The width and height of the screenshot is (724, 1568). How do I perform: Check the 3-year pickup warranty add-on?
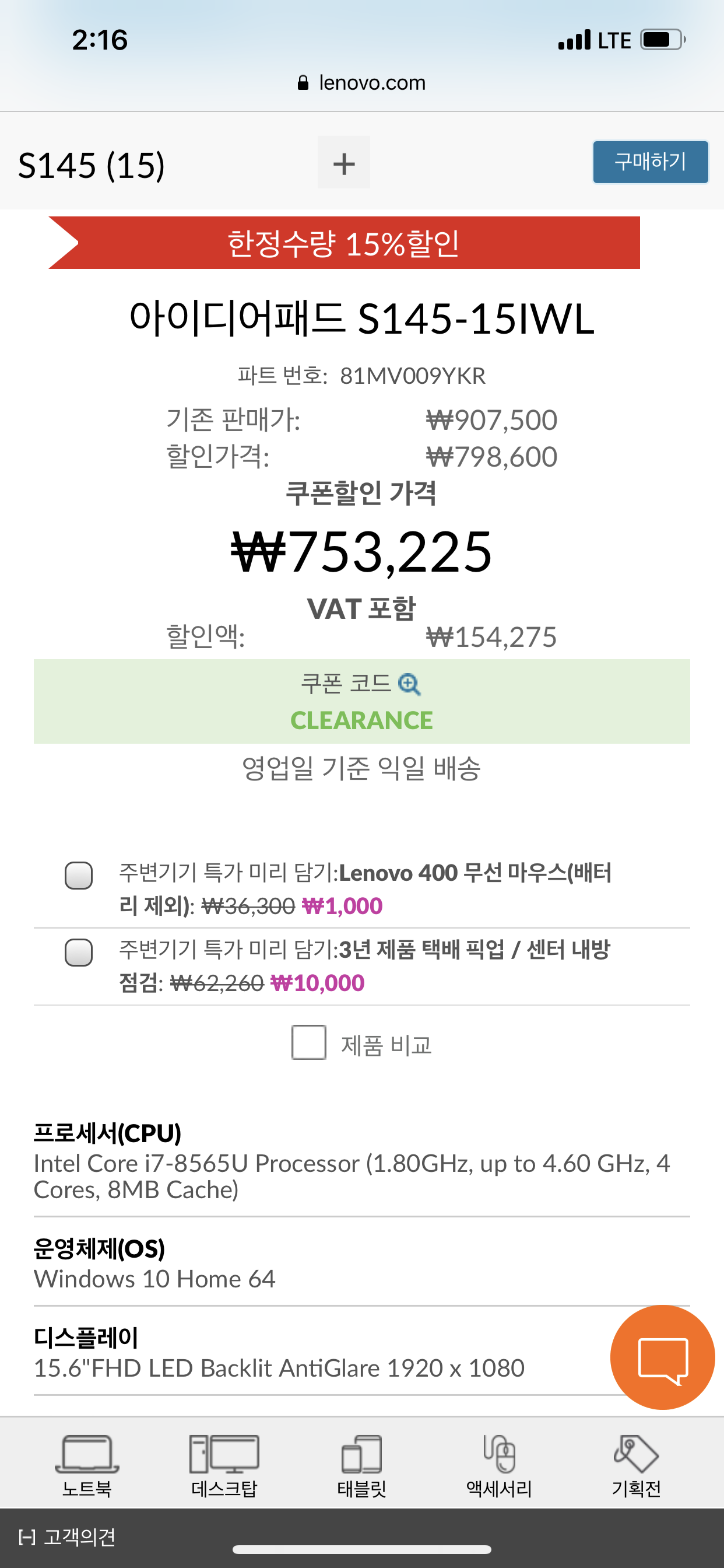(x=79, y=953)
